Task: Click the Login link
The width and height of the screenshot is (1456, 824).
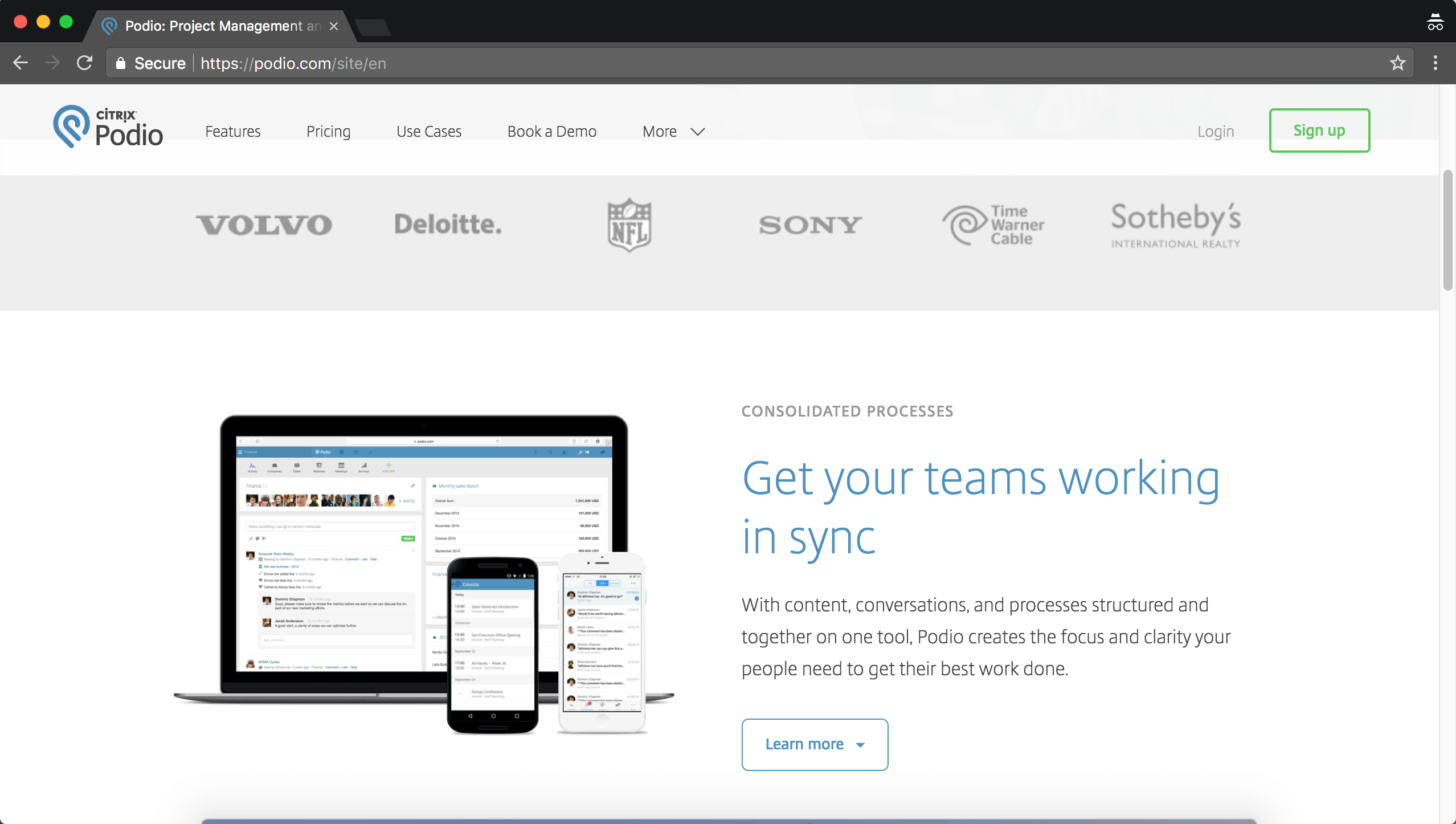Action: point(1215,132)
